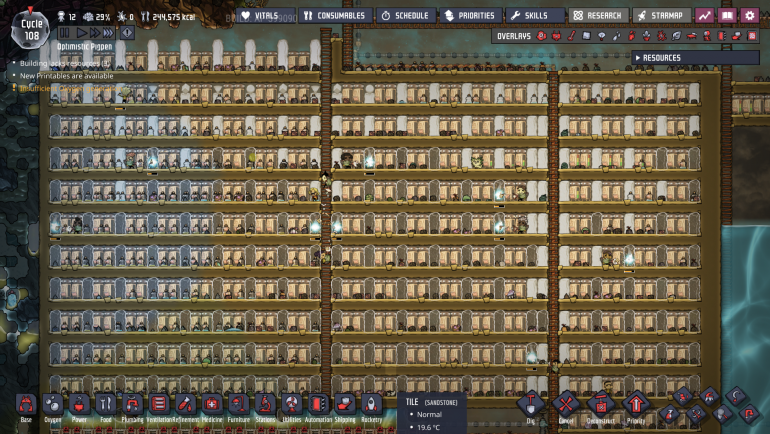Click the duplicant count 12
This screenshot has height=434, width=770.
67,17
